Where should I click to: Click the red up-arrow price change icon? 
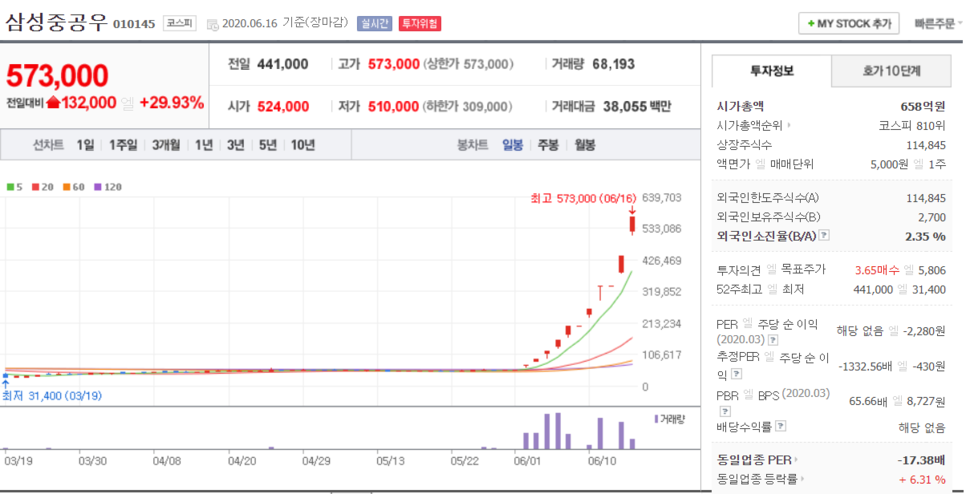click(53, 103)
